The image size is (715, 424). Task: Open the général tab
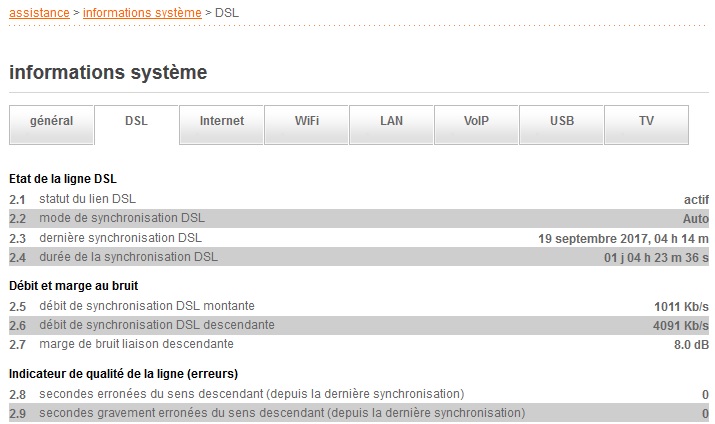[x=51, y=121]
